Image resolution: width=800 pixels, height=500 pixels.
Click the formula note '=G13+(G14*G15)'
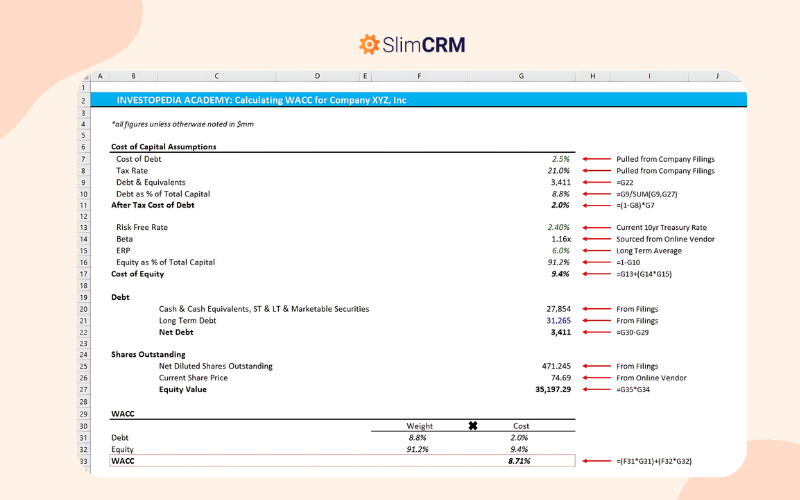pyautogui.click(x=644, y=274)
